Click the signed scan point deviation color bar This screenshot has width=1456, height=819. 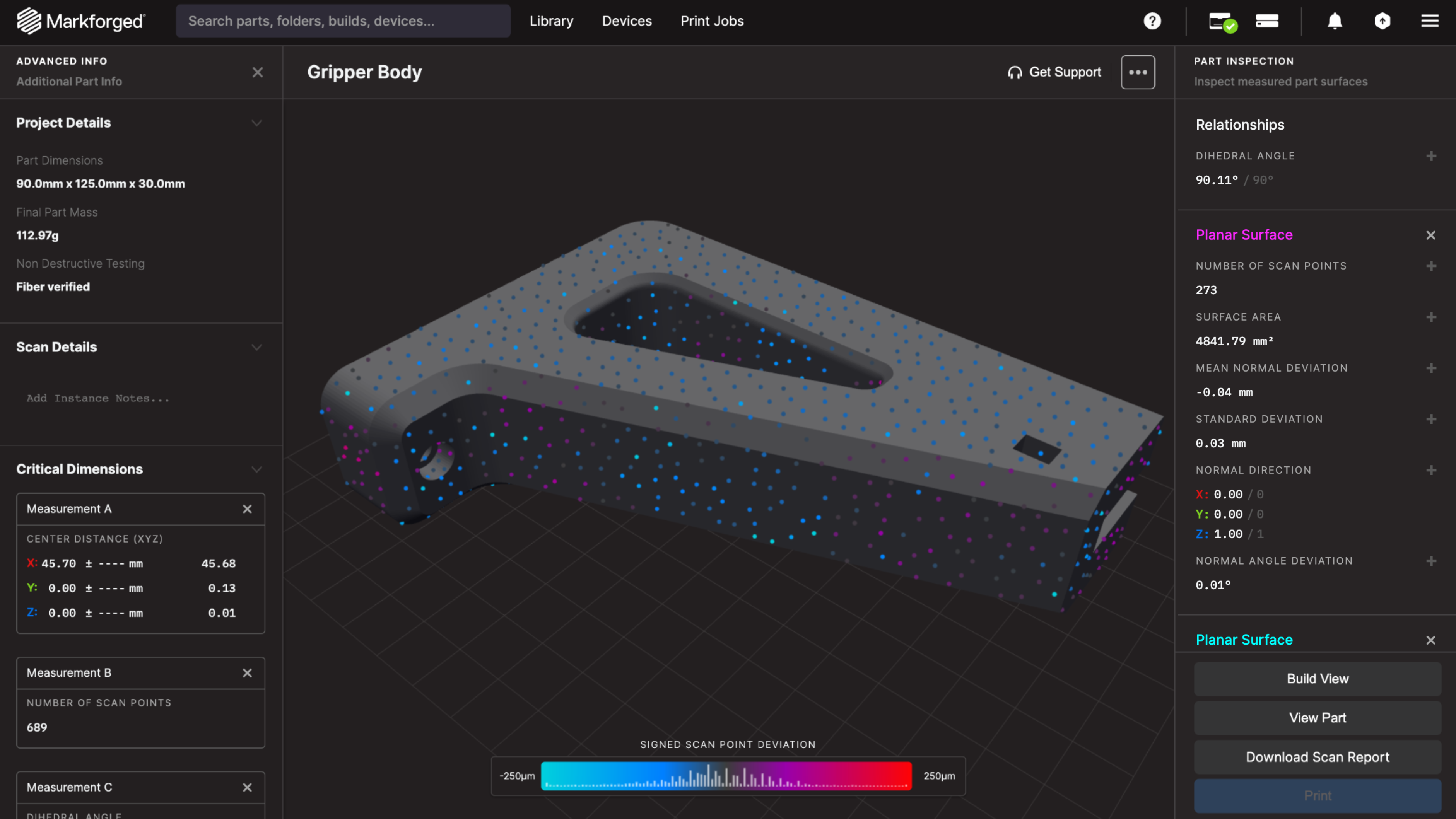coord(726,776)
